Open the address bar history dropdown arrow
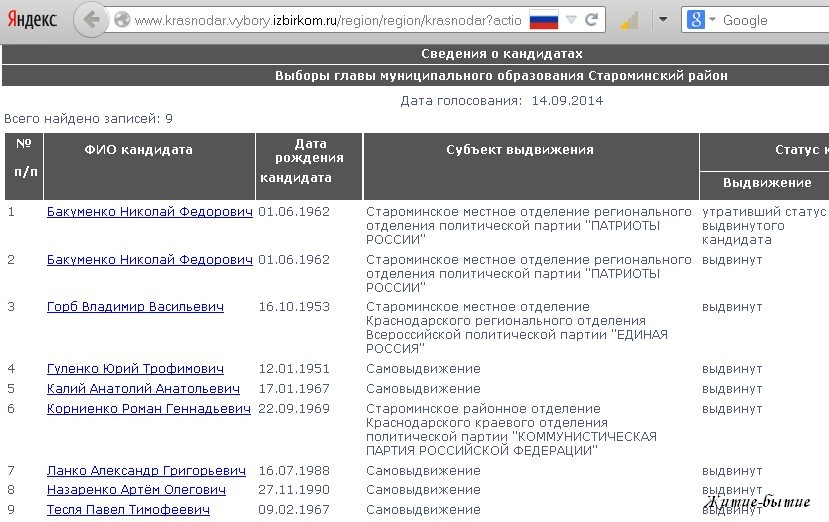 click(x=571, y=20)
